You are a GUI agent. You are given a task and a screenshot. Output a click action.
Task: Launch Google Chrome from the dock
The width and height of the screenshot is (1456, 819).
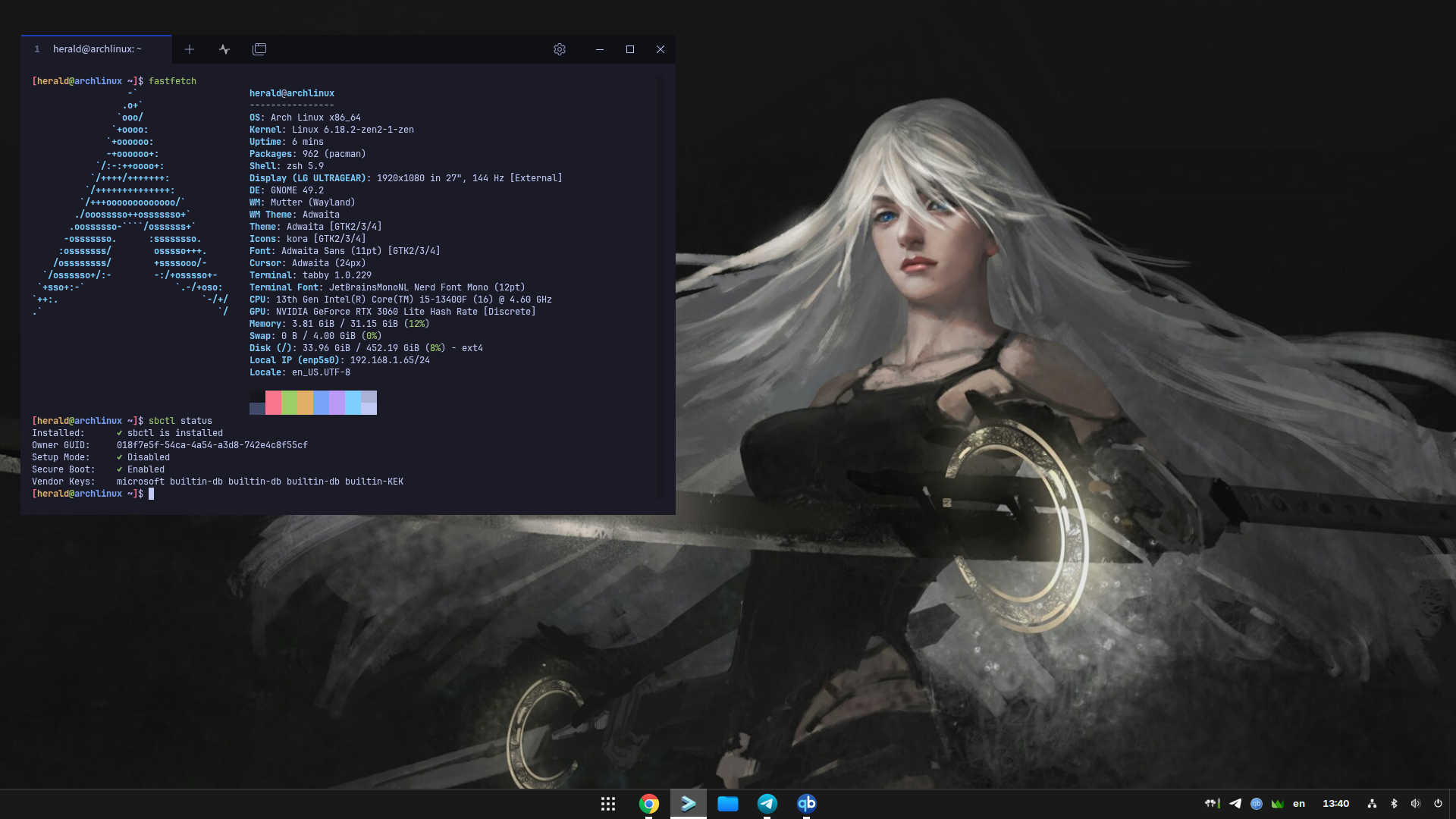pyautogui.click(x=649, y=804)
